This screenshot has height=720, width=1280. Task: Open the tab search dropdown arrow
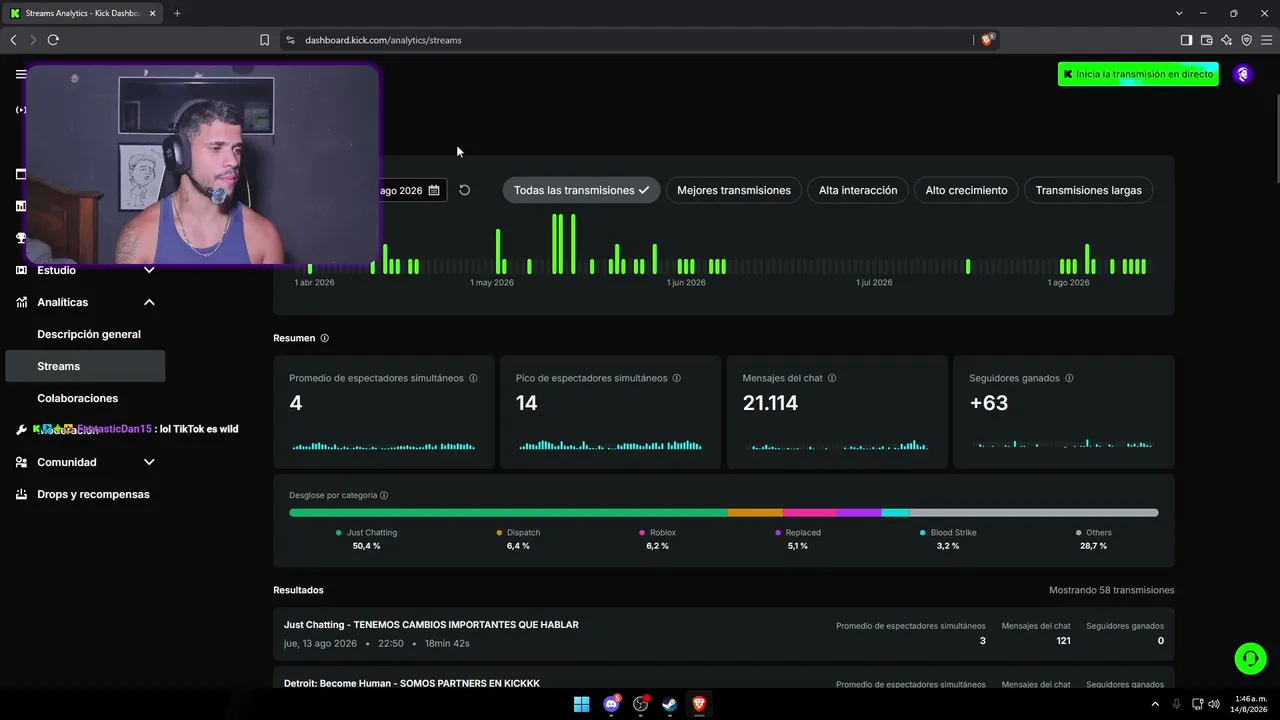1179,13
